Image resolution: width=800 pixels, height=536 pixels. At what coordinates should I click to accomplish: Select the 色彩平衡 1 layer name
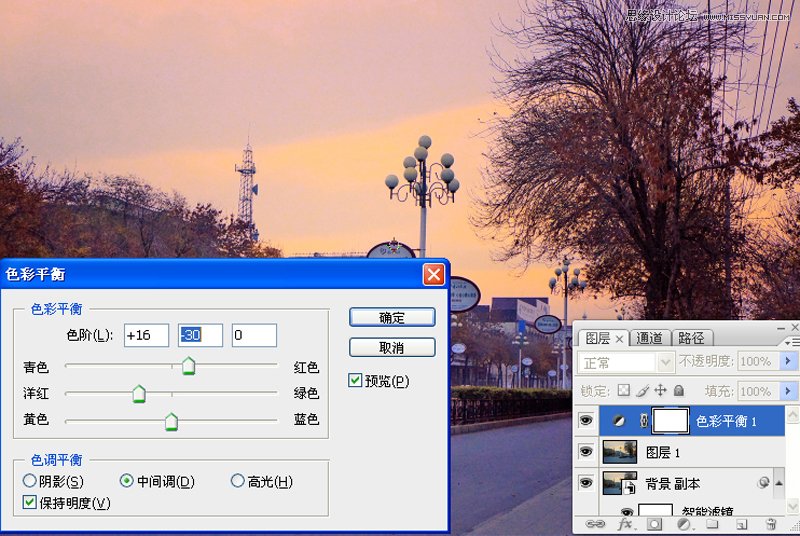coord(726,421)
